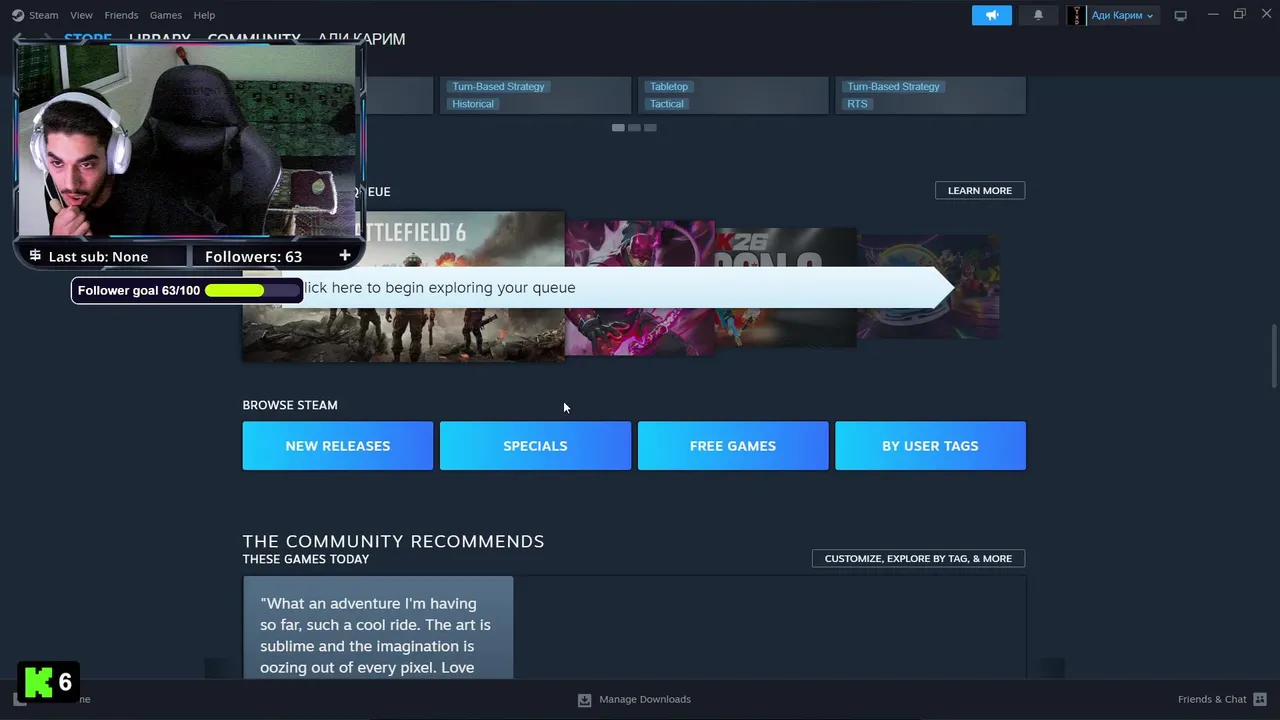Open the View menu
The image size is (1280, 720).
click(81, 15)
